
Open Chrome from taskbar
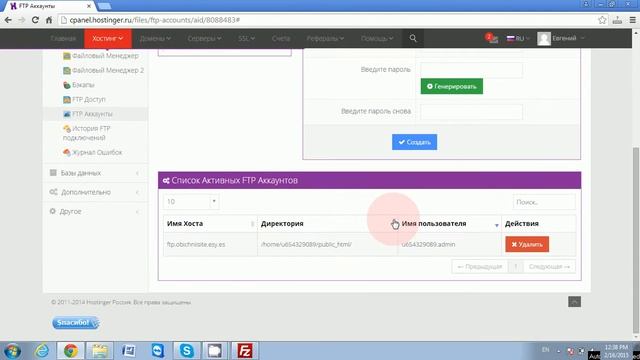[x=71, y=351]
